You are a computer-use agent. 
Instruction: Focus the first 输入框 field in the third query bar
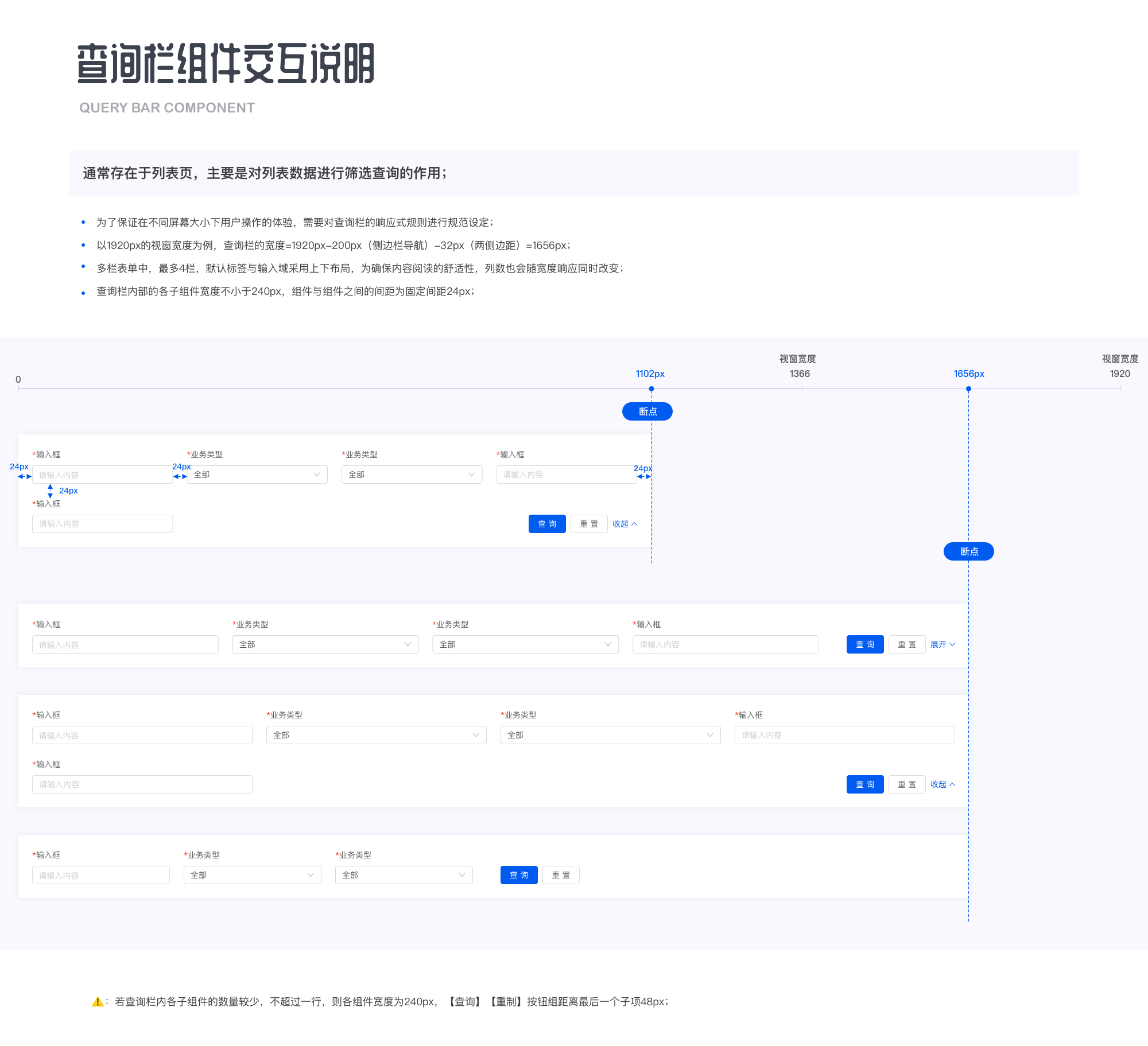142,735
